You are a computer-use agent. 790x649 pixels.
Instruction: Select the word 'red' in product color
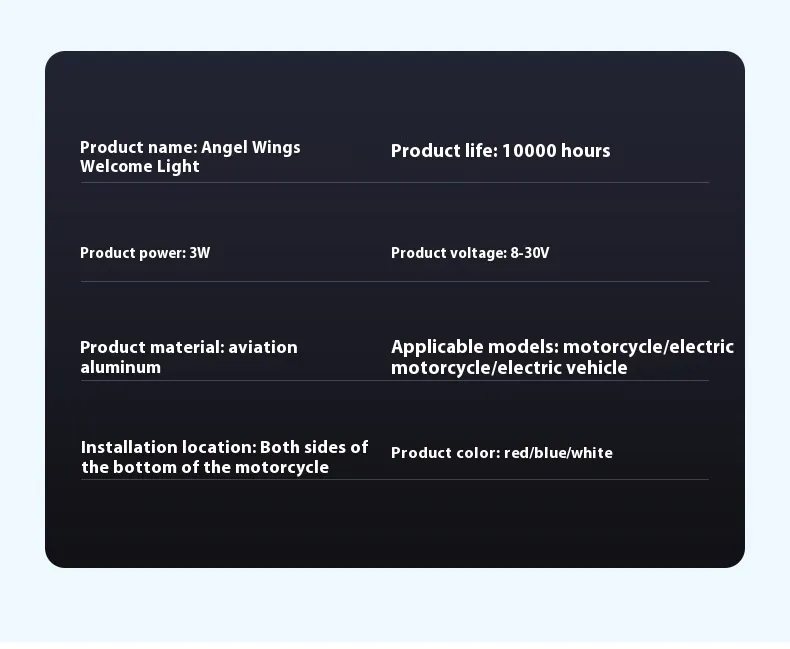click(x=516, y=453)
